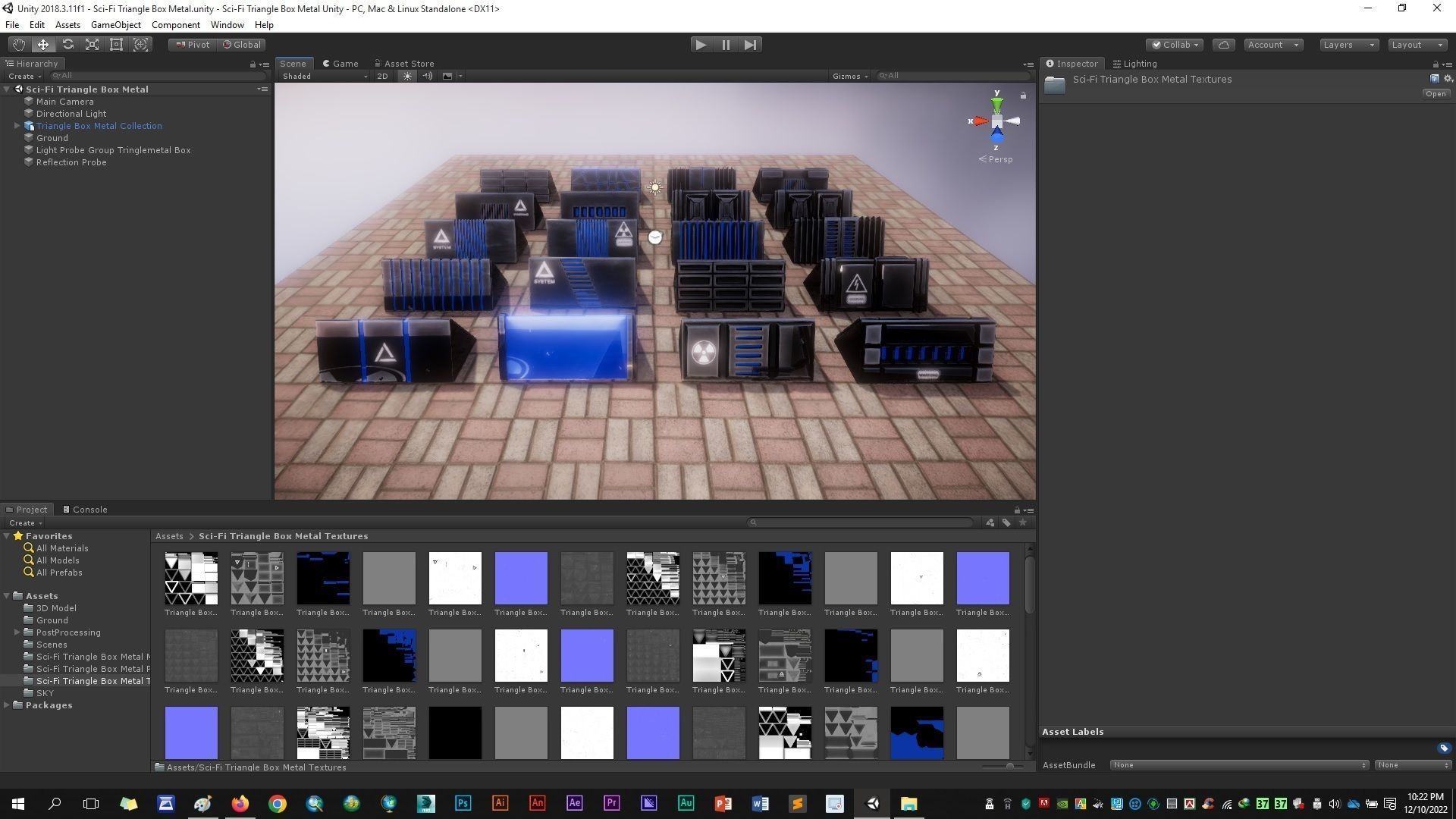Click the Step frame button
This screenshot has width=1456, height=819.
(750, 45)
